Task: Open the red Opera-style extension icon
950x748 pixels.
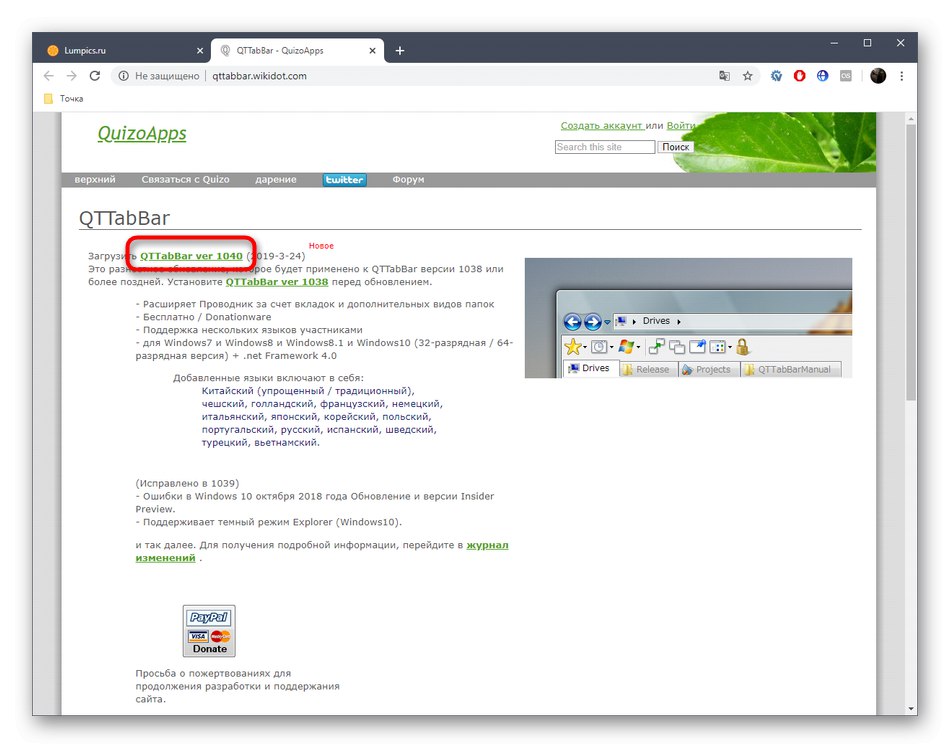Action: pos(799,76)
